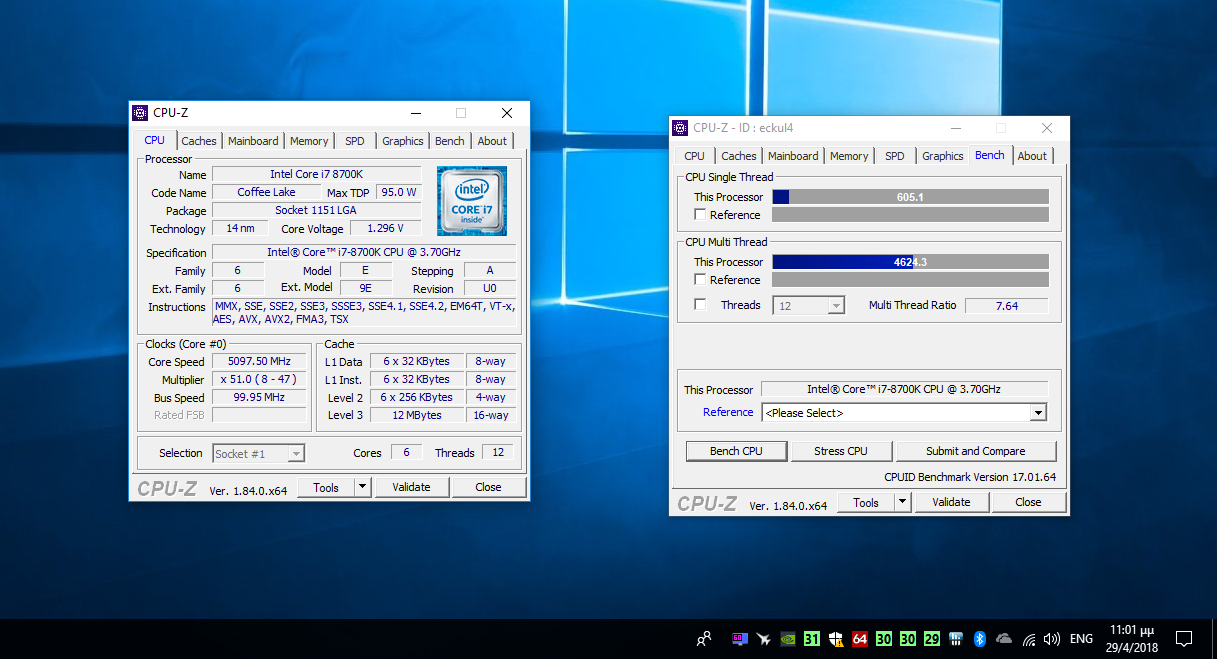Open the NVIDIA tray icon
This screenshot has height=659, width=1217.
(788, 638)
